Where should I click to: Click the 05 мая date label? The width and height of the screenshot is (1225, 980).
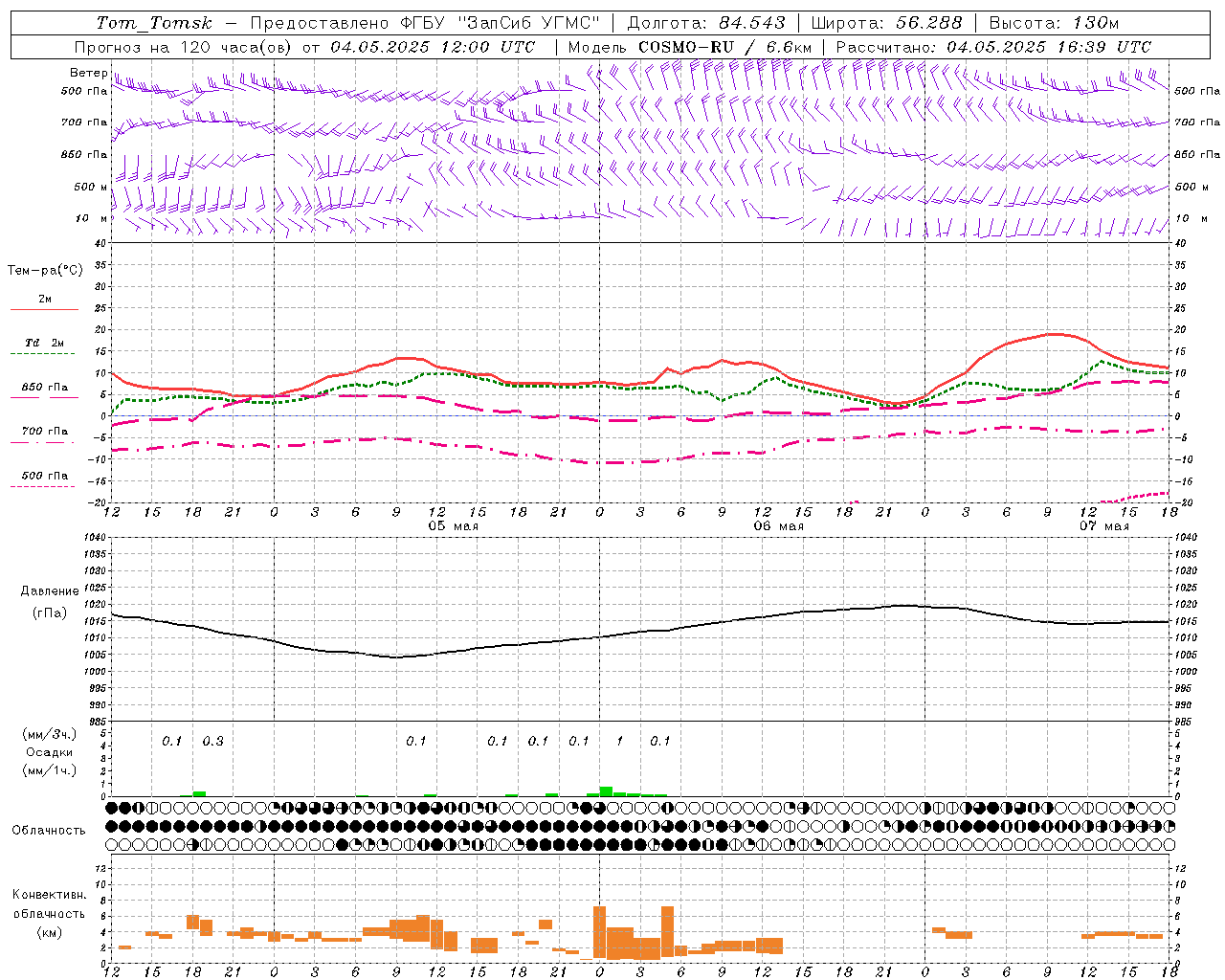(453, 526)
